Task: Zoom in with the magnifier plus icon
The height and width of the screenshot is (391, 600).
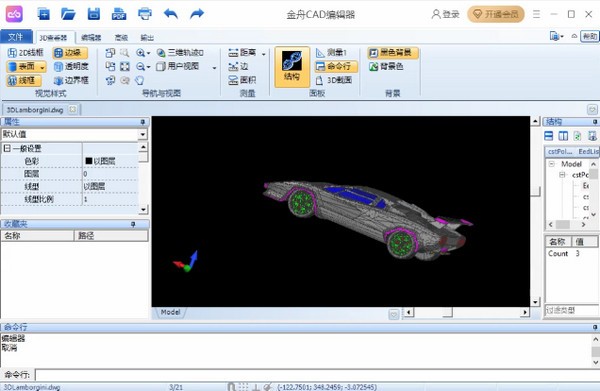Action: (141, 52)
